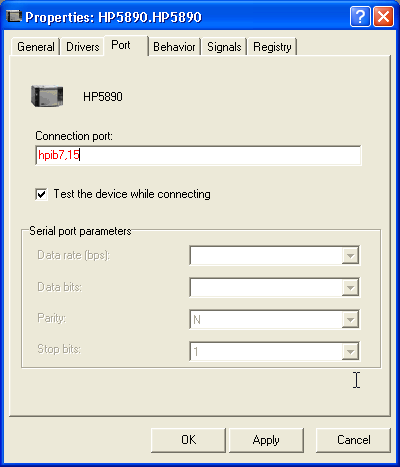The height and width of the screenshot is (467, 400).
Task: Click the title bar device icon
Action: click(14, 16)
